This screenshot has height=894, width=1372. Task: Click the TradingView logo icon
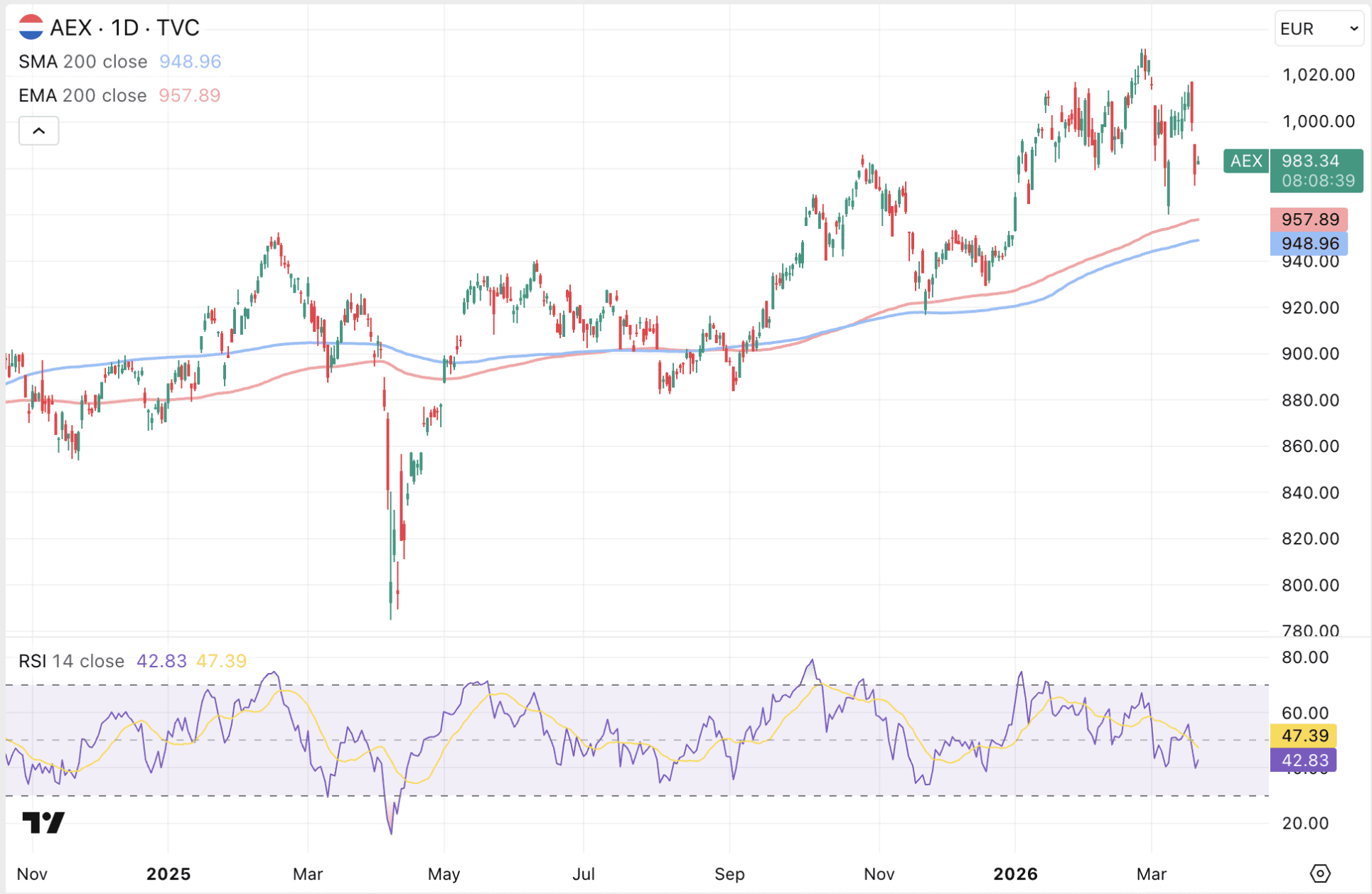(43, 822)
